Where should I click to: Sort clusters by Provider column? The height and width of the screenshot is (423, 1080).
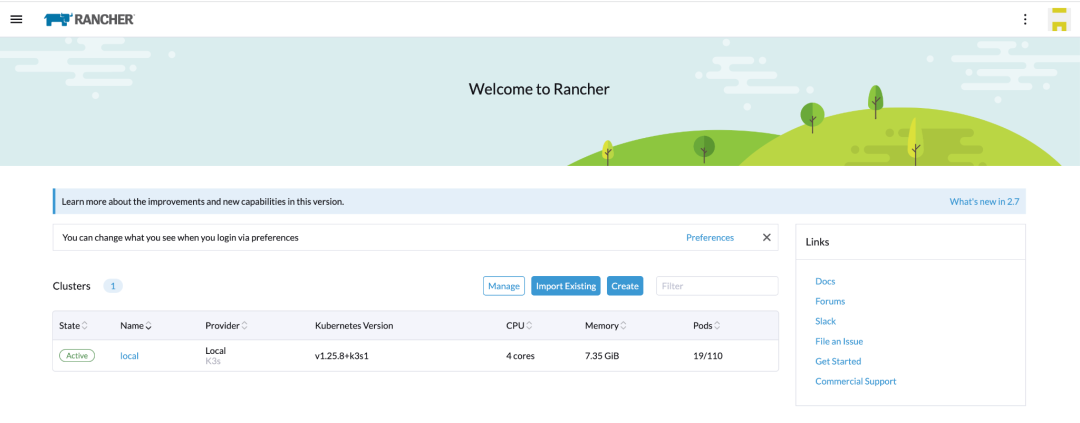[226, 326]
